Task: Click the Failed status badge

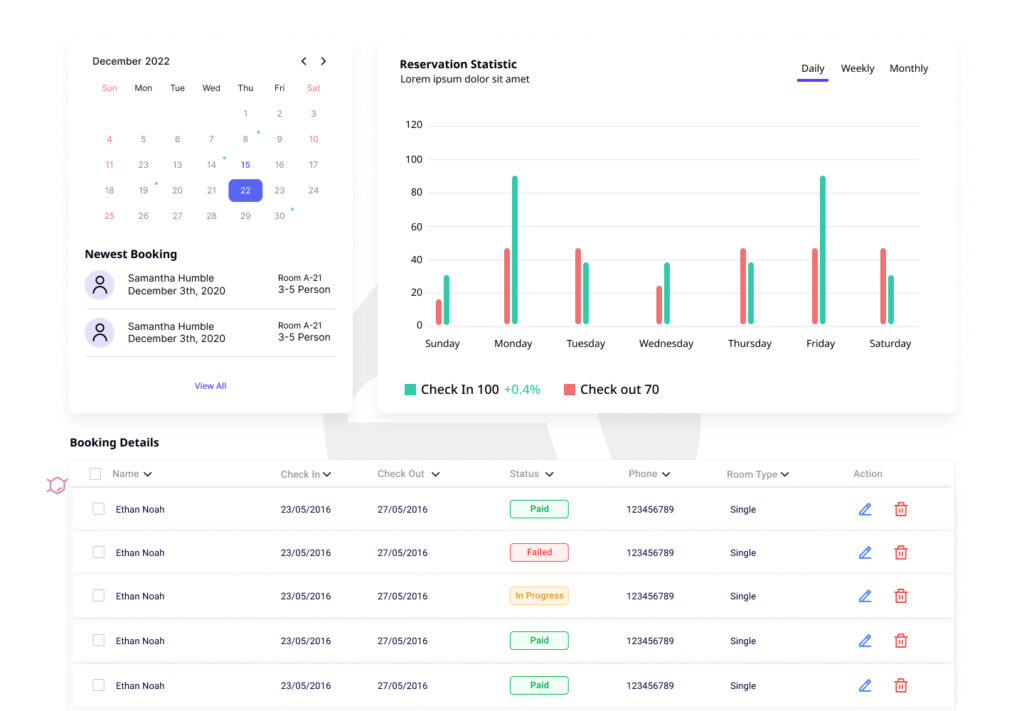Action: (539, 552)
